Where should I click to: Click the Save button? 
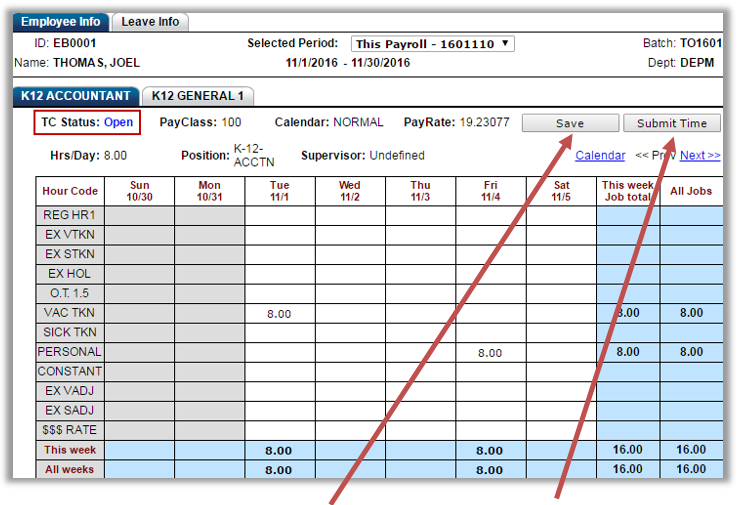tap(570, 123)
